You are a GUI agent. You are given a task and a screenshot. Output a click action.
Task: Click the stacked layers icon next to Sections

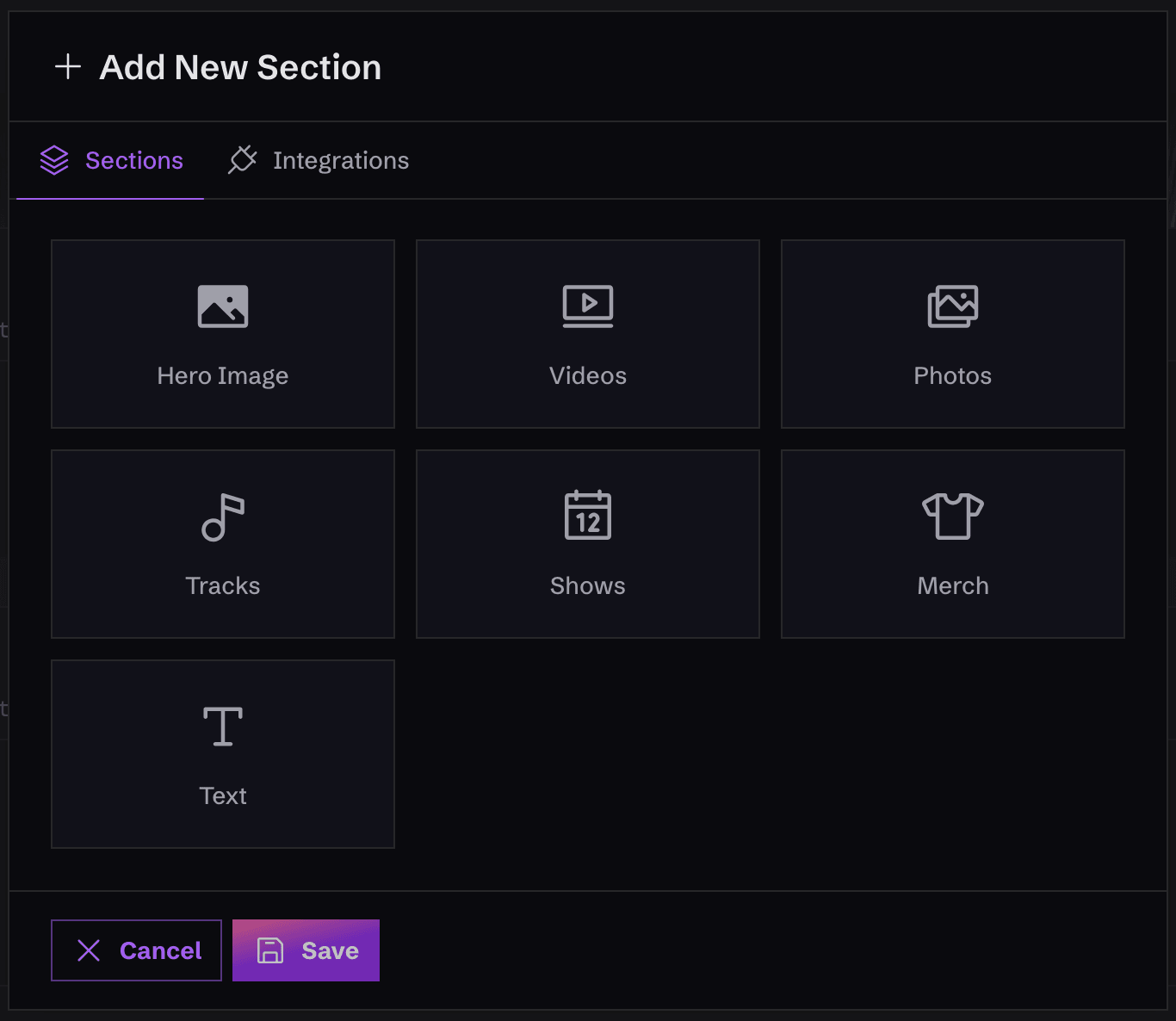(55, 160)
